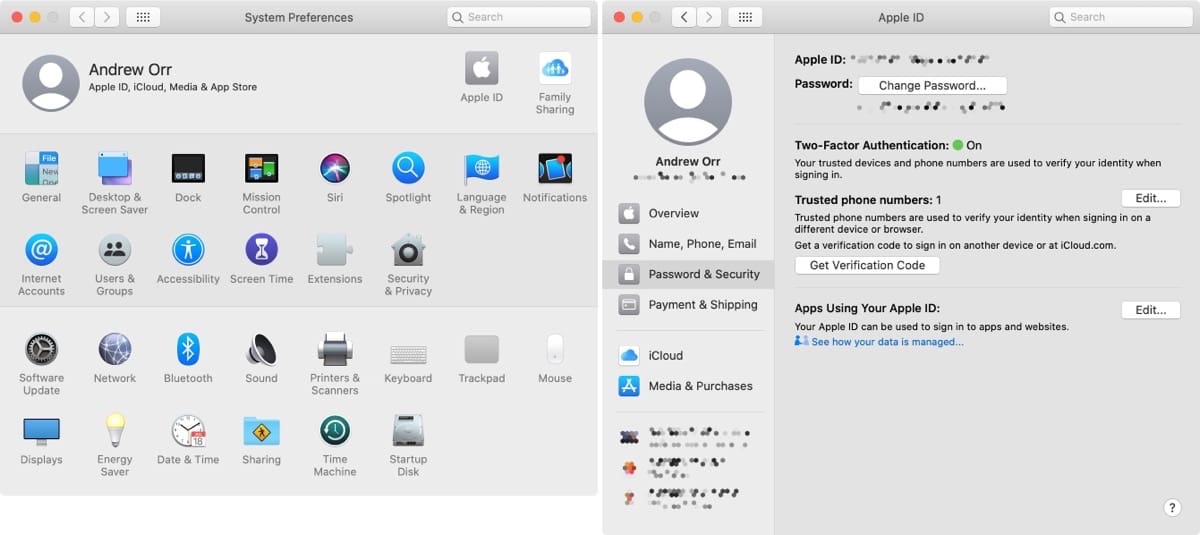Image resolution: width=1200 pixels, height=535 pixels.
Task: Open Screen Time preferences
Action: 261,258
